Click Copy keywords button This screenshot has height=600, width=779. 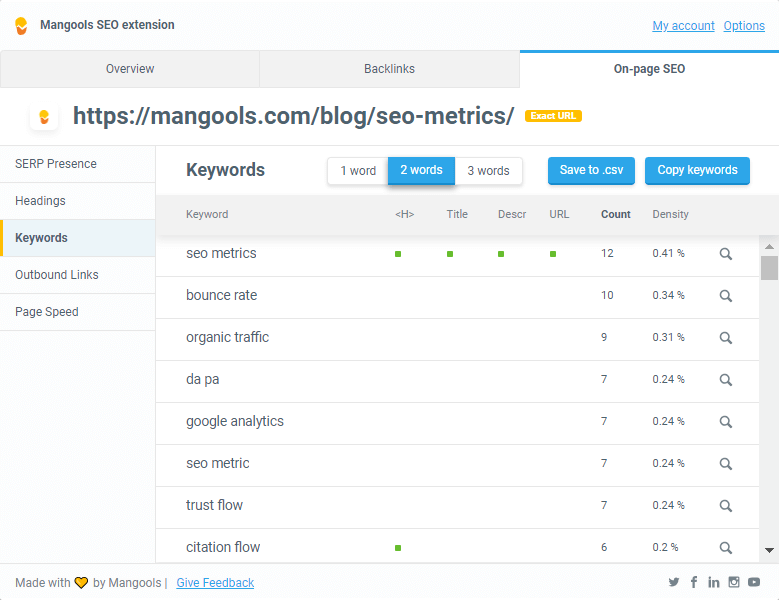(697, 170)
